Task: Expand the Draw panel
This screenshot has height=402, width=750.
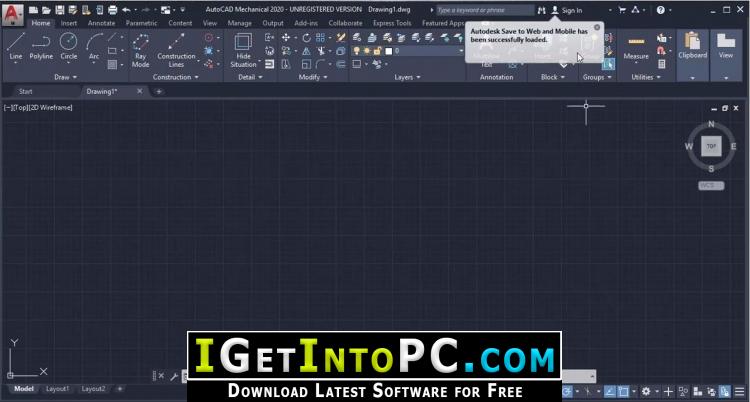Action: [x=65, y=77]
